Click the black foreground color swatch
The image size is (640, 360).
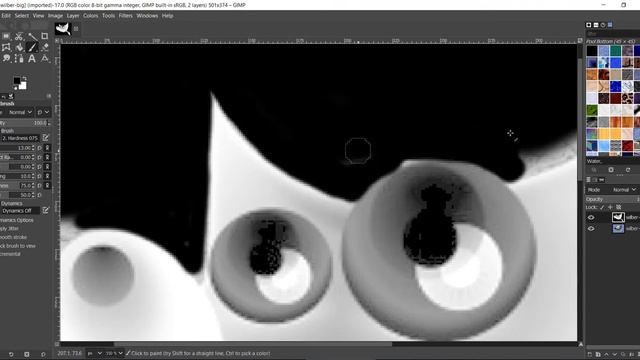16,81
